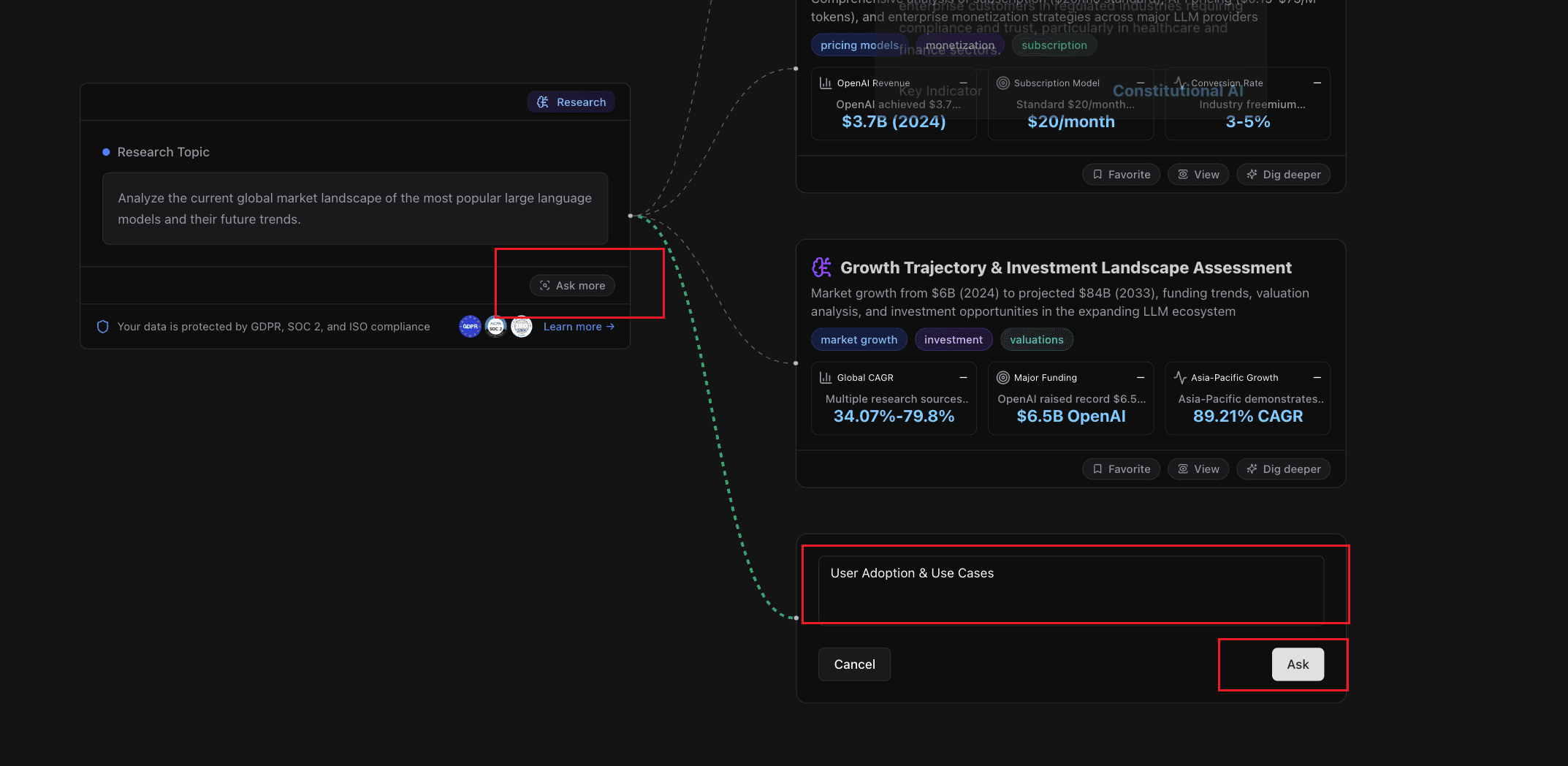Screen dimensions: 1568x766
Task: Open the Learn more link
Action: [579, 327]
